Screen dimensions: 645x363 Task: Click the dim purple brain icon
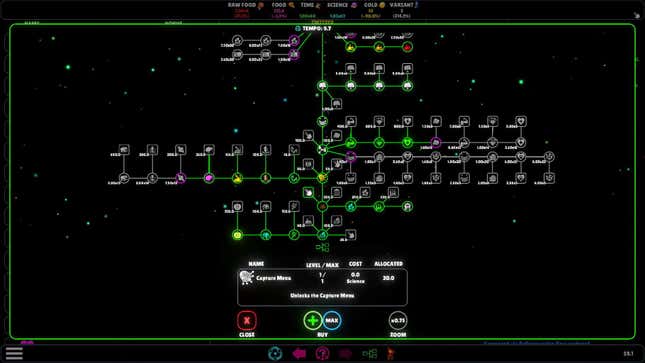pyautogui.click(x=346, y=354)
